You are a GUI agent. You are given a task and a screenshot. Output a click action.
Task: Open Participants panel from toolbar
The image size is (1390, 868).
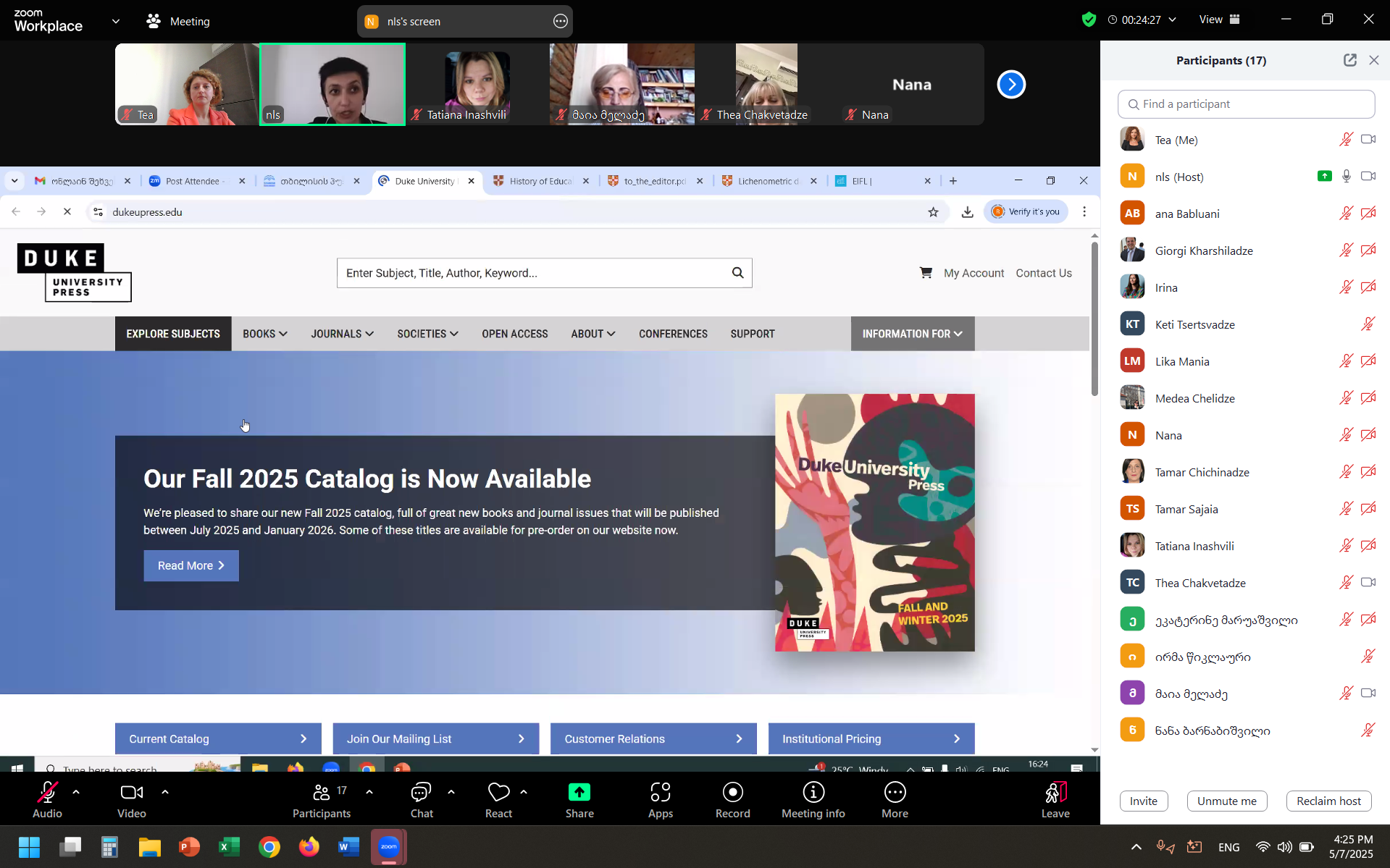(322, 800)
